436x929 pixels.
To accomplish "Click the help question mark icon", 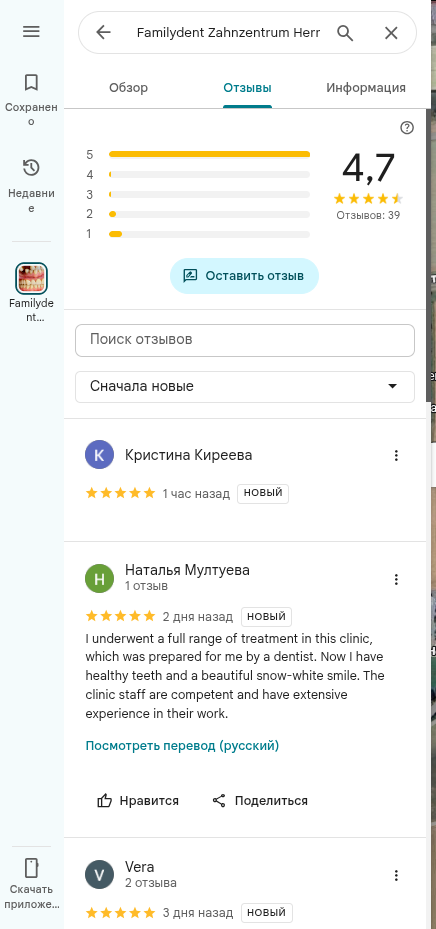I will (407, 127).
